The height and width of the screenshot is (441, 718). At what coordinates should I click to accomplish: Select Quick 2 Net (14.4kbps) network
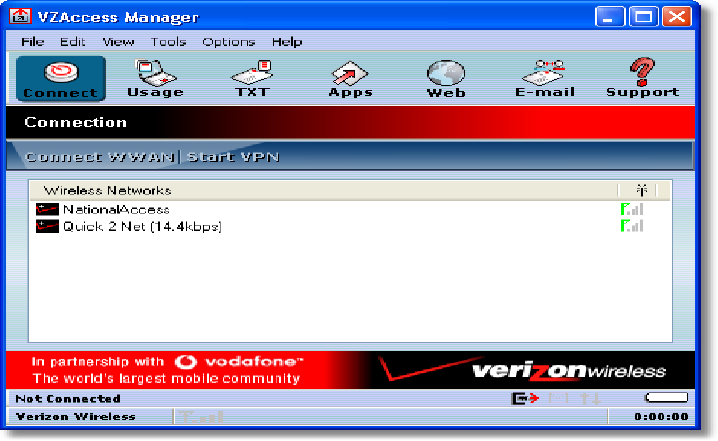(350, 226)
